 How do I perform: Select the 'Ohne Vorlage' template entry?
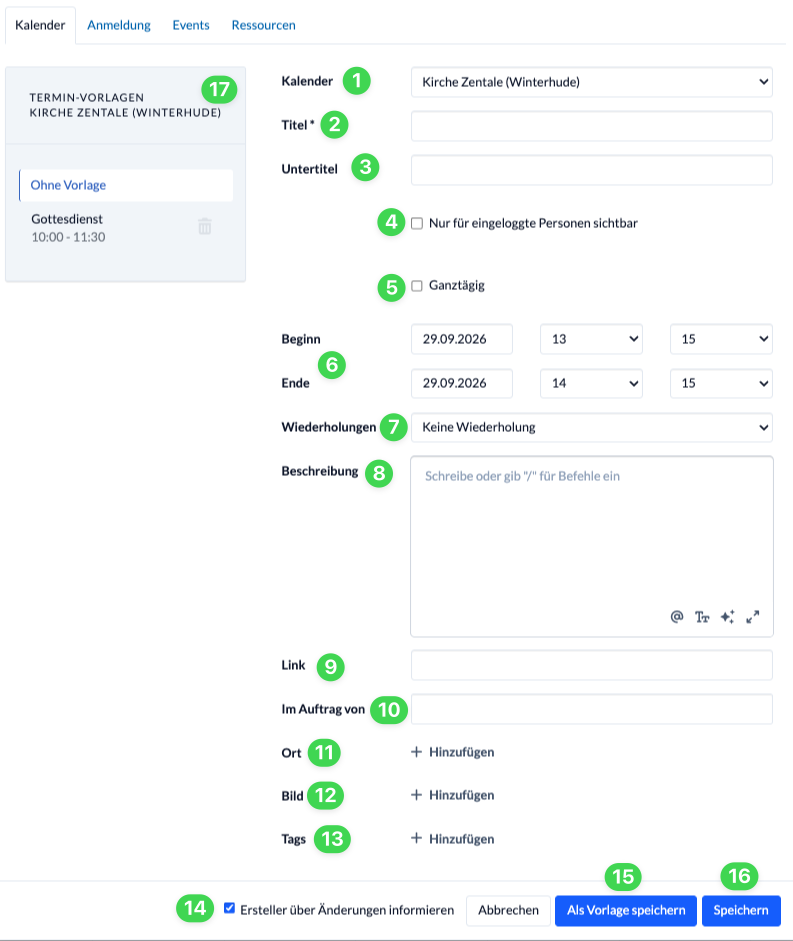tap(126, 185)
